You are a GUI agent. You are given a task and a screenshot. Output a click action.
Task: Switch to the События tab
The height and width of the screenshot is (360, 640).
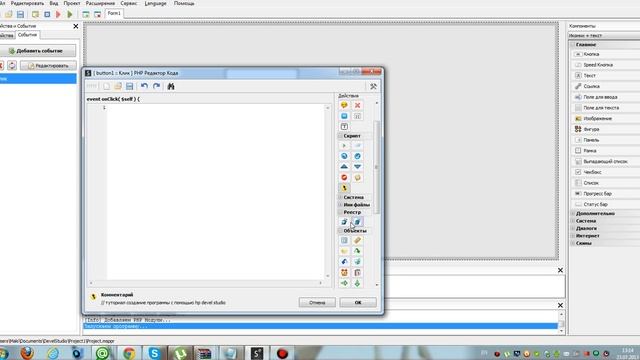[27, 35]
